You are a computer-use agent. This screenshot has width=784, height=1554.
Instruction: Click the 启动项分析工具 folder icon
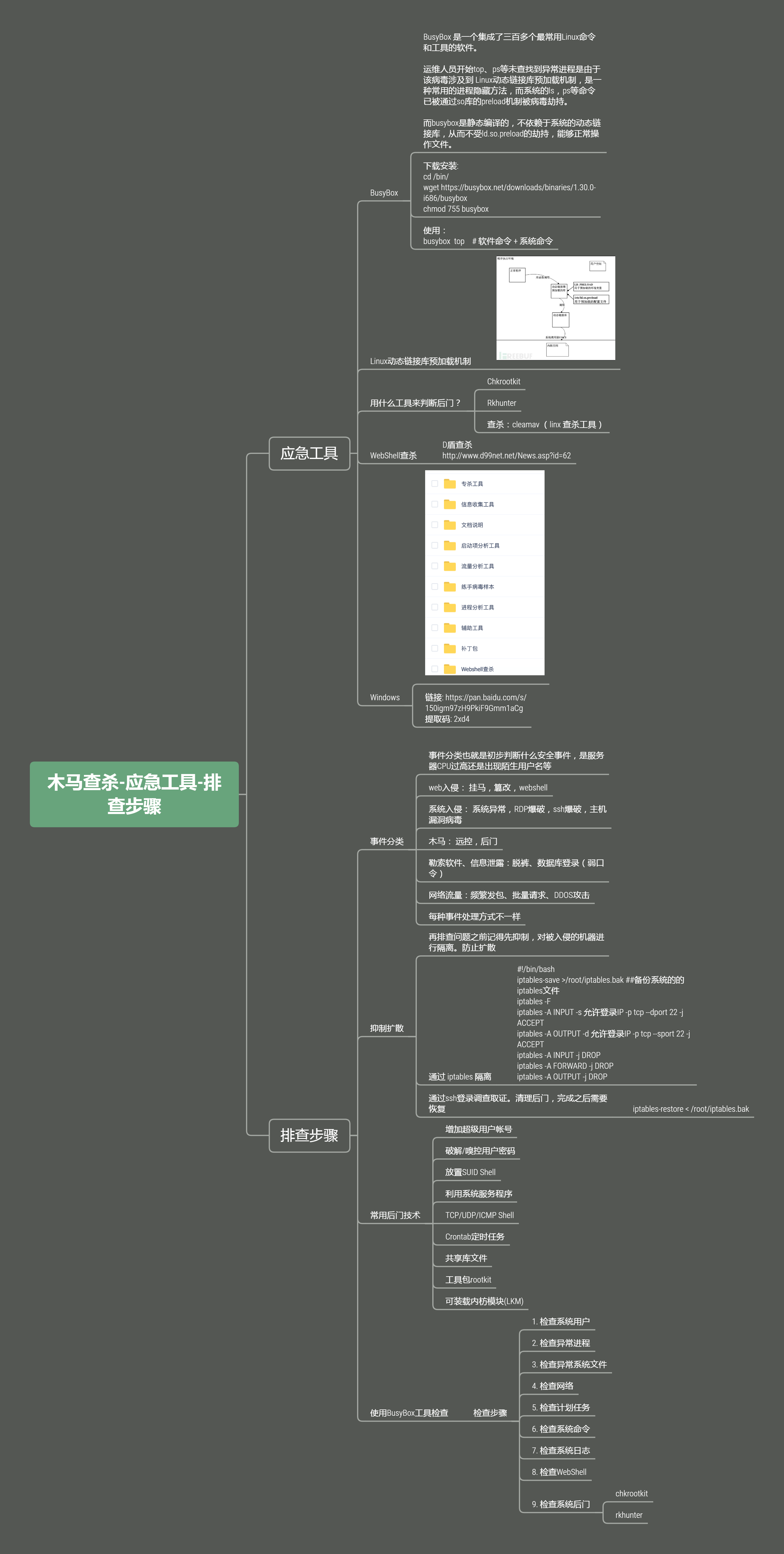click(x=450, y=545)
